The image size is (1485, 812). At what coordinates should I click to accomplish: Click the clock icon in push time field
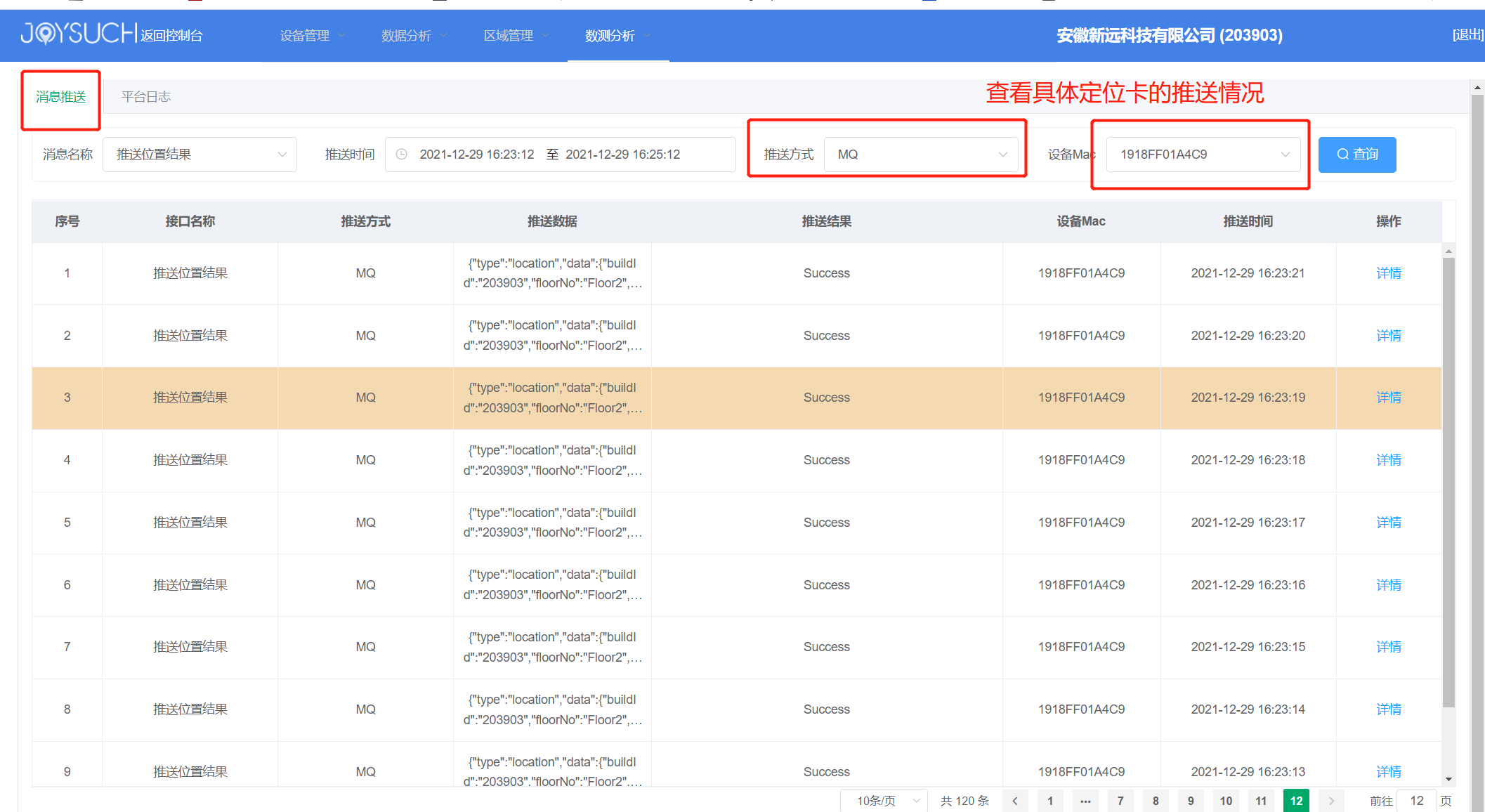[x=402, y=154]
